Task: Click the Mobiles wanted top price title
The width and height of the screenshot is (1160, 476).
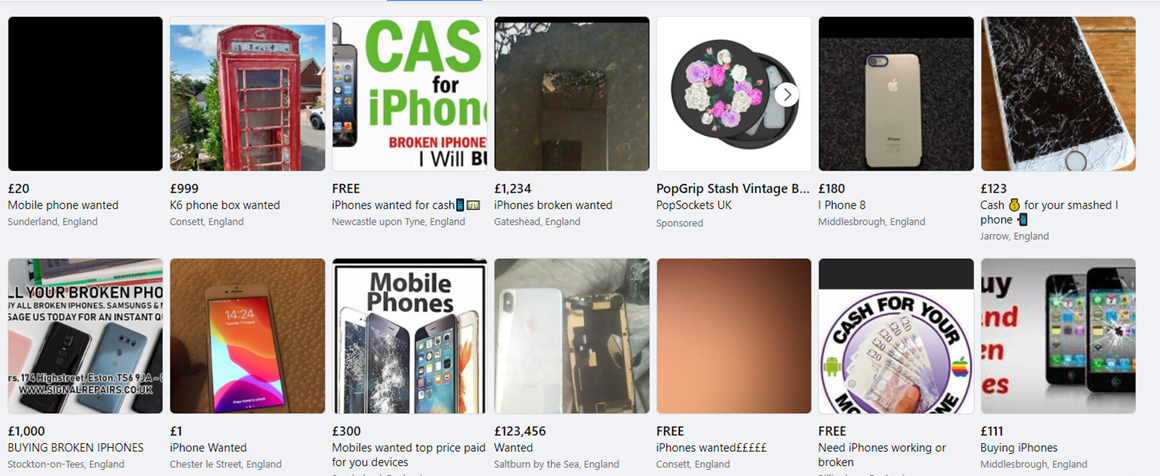Action: [409, 455]
